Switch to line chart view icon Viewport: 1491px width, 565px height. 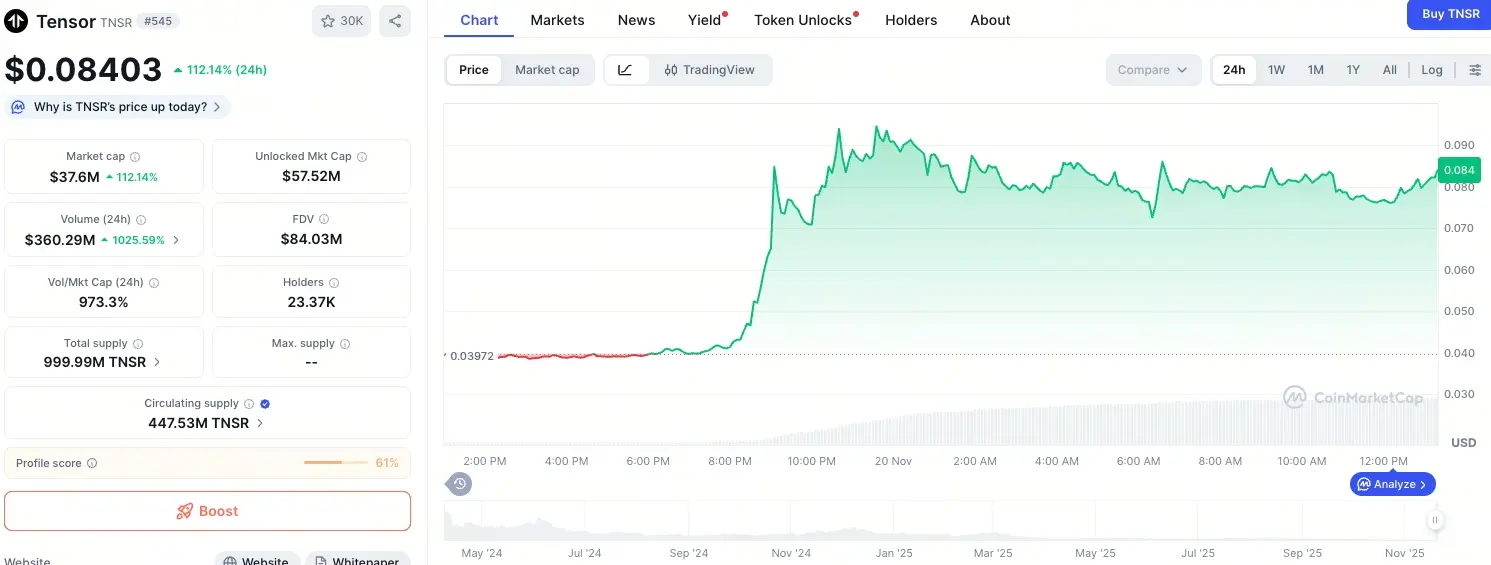(625, 70)
